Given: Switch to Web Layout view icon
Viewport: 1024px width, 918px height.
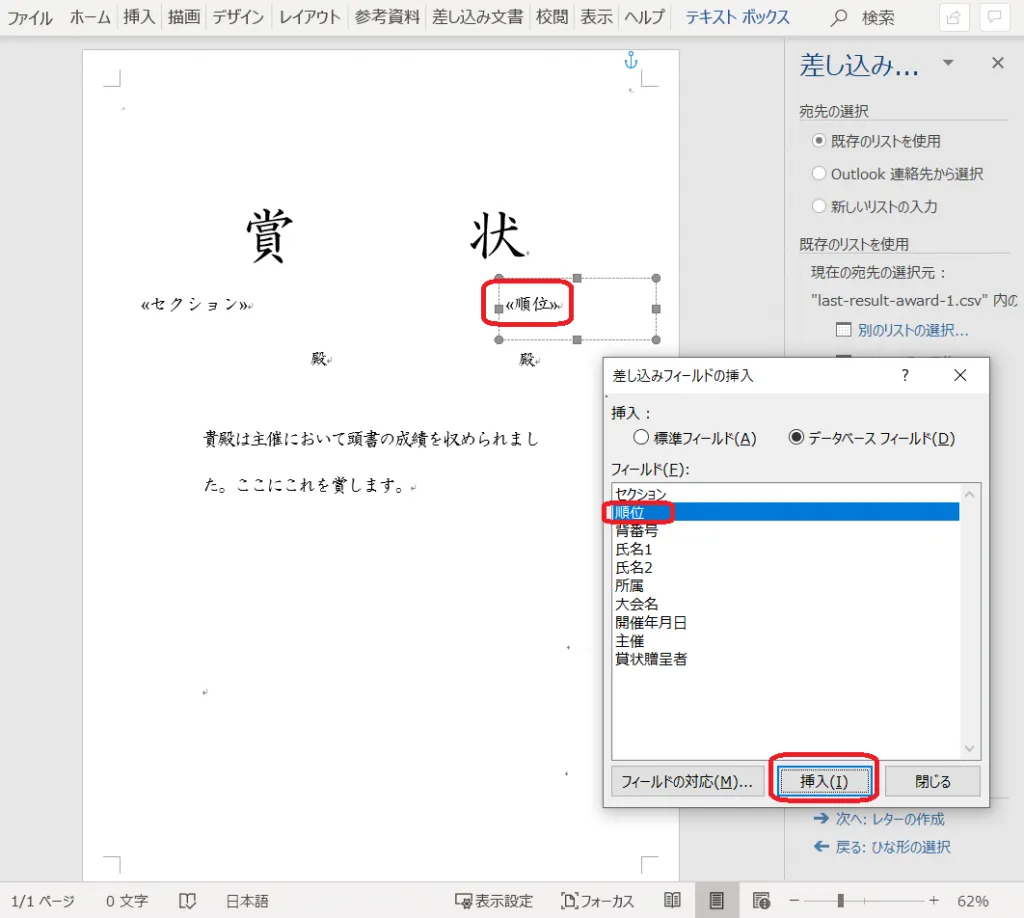Looking at the screenshot, I should click(761, 900).
